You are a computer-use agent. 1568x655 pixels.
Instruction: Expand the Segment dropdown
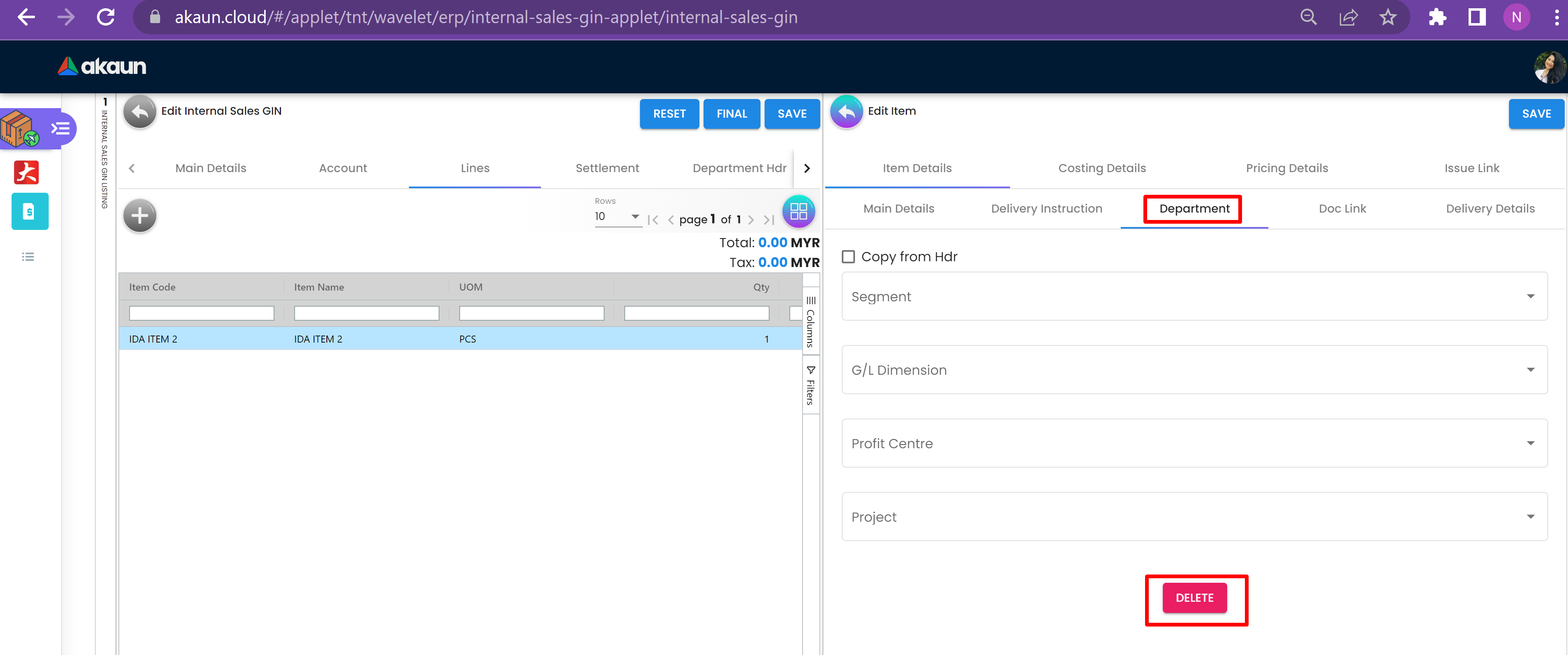point(1194,296)
